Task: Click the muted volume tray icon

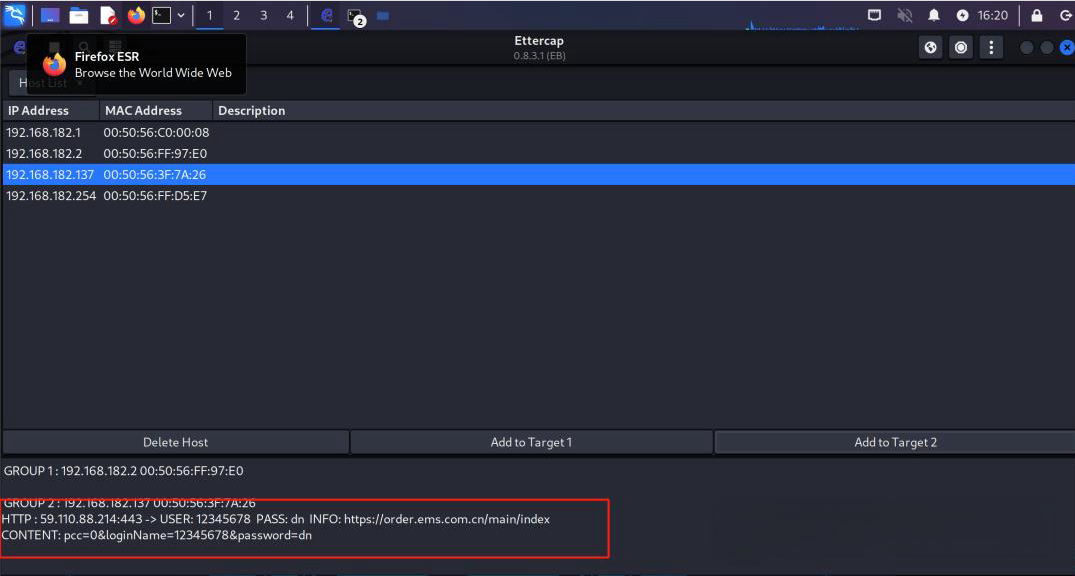Action: point(904,15)
